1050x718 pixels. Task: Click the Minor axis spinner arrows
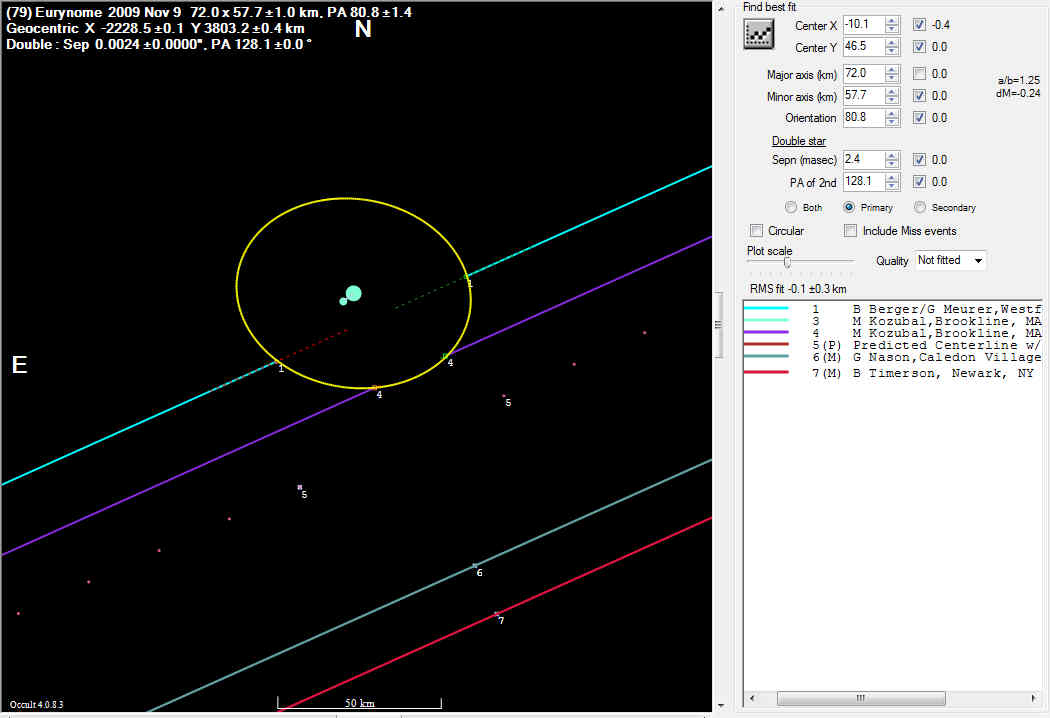pyautogui.click(x=892, y=96)
